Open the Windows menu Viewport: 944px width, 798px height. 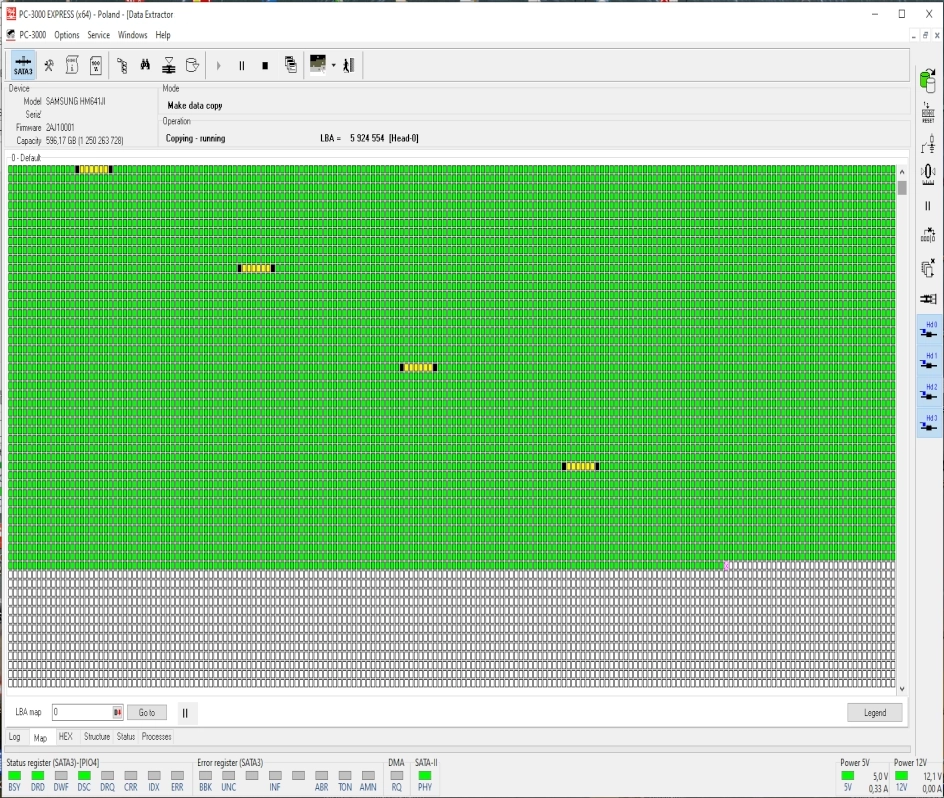132,35
